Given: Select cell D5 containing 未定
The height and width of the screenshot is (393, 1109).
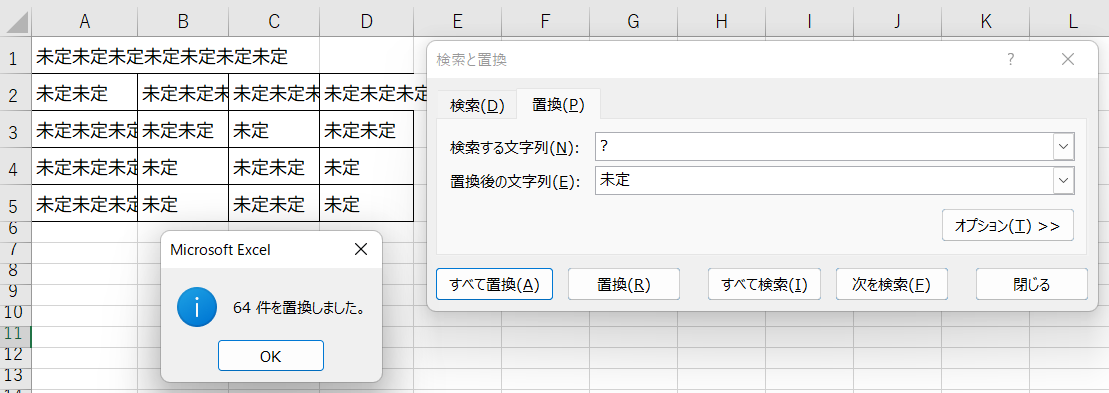Looking at the screenshot, I should [x=366, y=204].
